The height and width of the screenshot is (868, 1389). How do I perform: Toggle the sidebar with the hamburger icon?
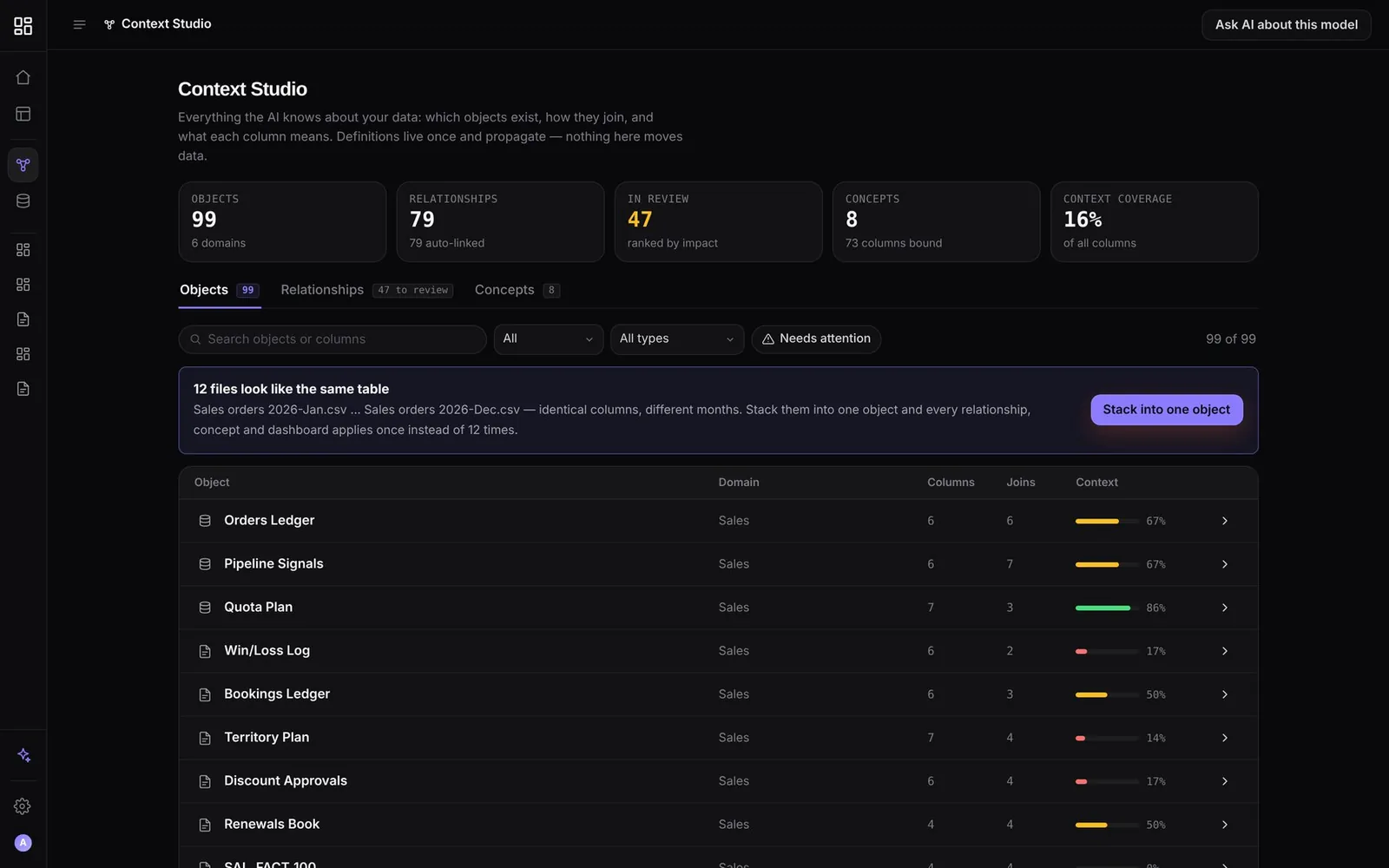coord(79,24)
